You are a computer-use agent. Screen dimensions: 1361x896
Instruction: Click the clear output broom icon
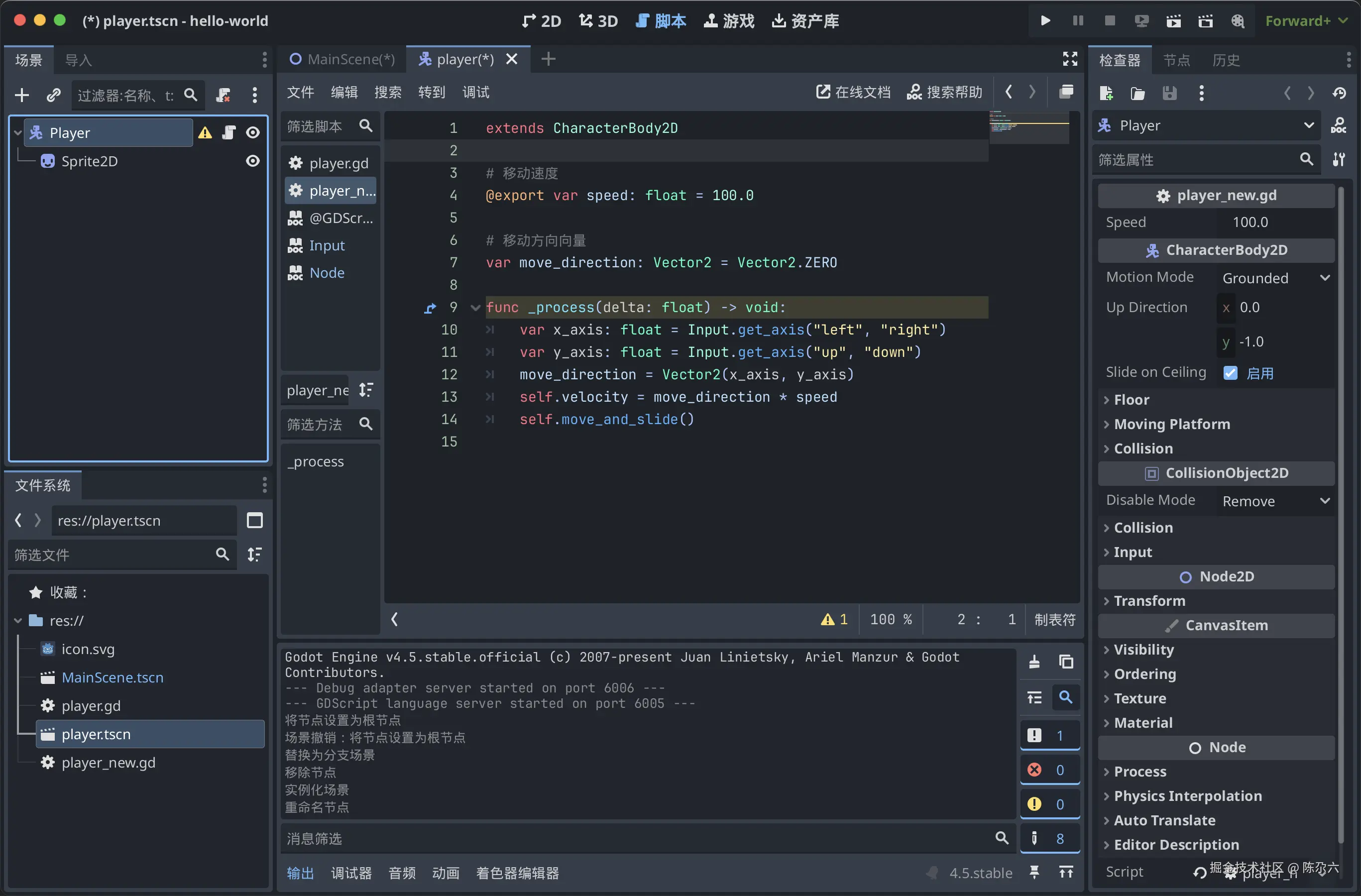tap(1034, 662)
